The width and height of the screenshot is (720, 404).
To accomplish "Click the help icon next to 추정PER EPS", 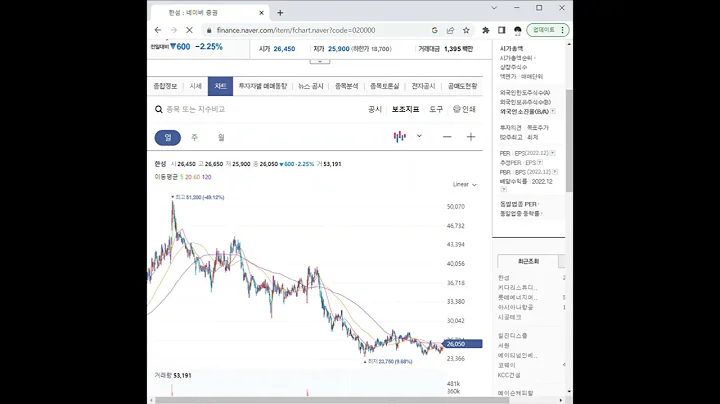I will [540, 163].
